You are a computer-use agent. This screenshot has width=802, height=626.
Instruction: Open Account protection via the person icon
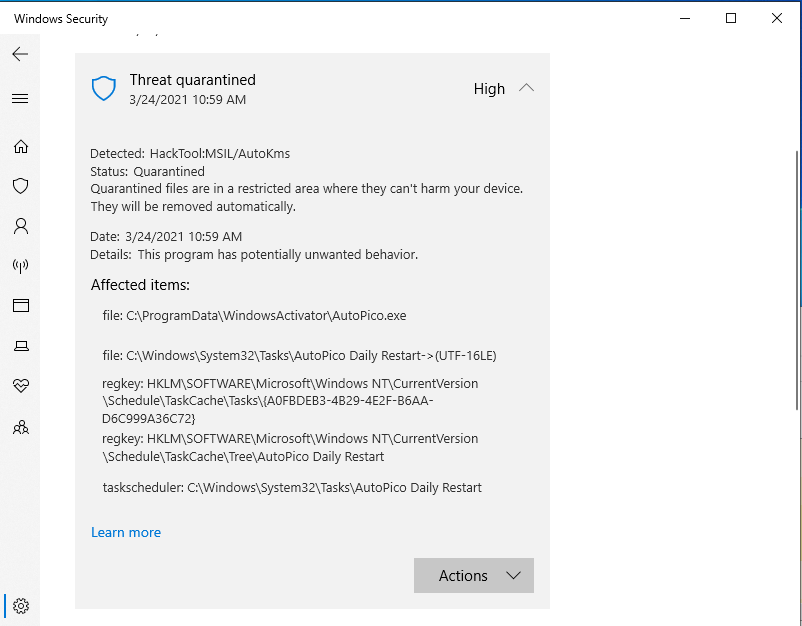click(x=20, y=226)
